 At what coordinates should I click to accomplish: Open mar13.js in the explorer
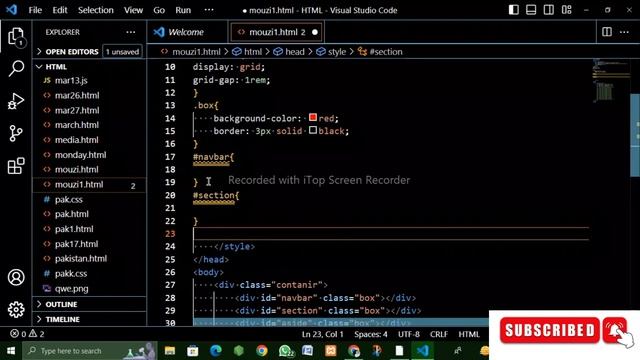click(x=71, y=80)
